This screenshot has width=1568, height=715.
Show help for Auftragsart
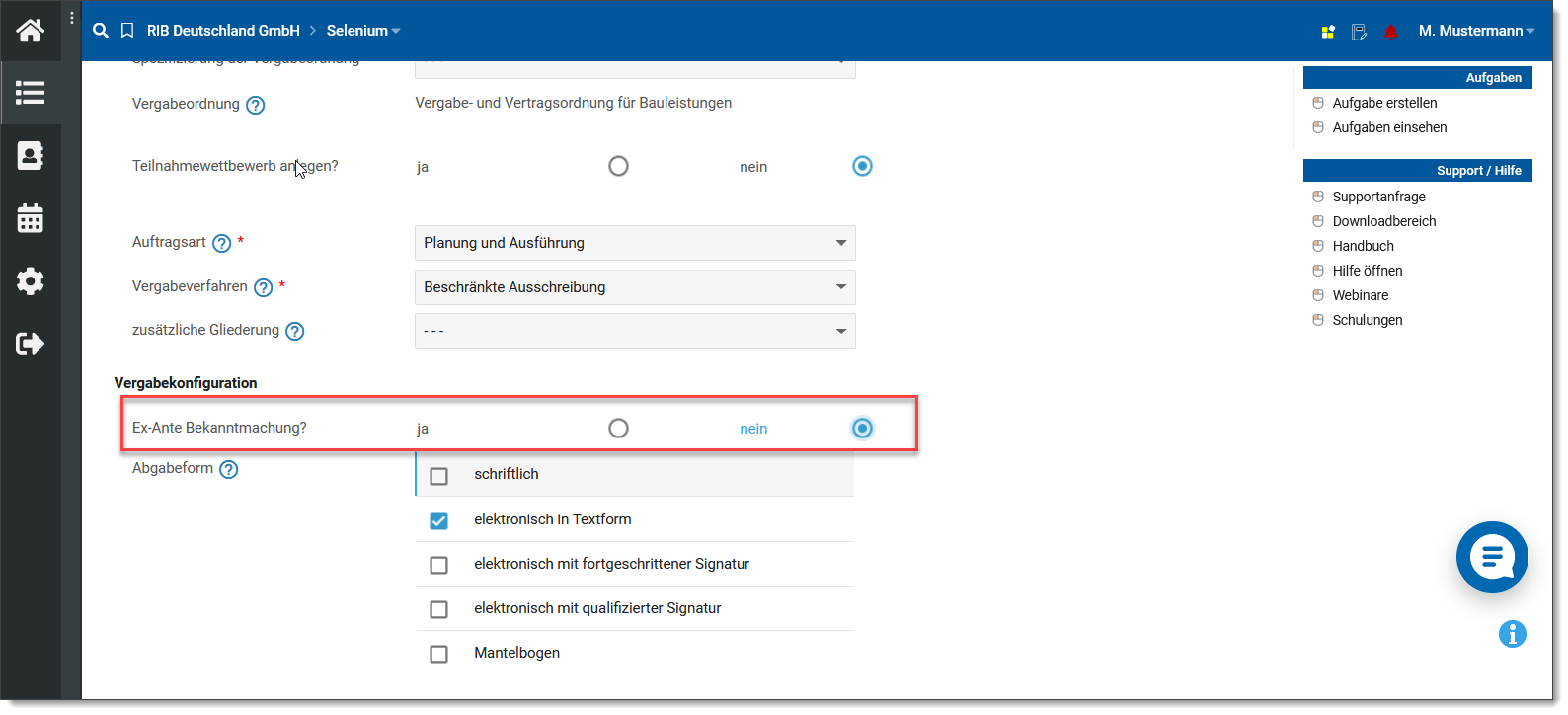click(x=222, y=243)
